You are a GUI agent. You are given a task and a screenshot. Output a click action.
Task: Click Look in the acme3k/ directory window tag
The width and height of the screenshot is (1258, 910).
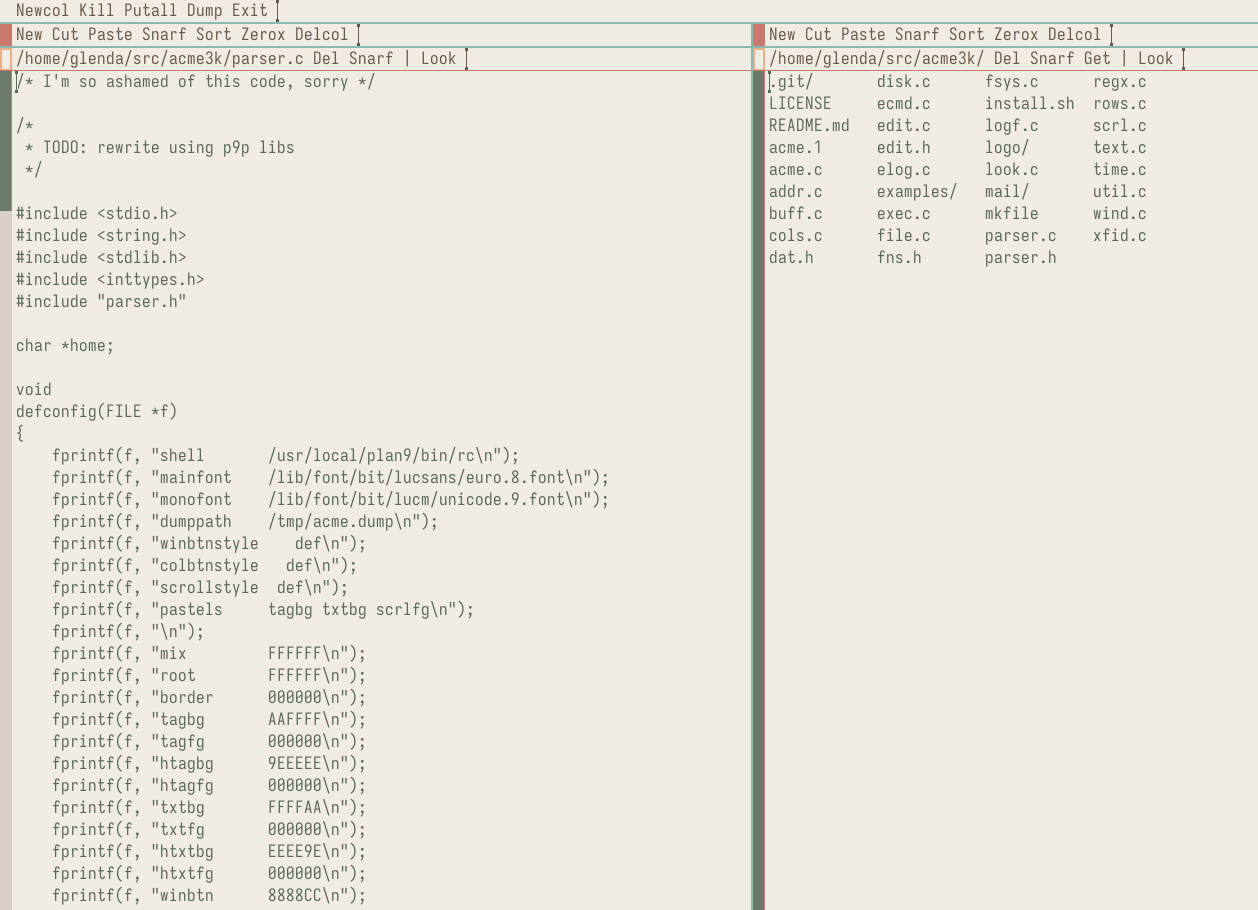pos(1155,59)
